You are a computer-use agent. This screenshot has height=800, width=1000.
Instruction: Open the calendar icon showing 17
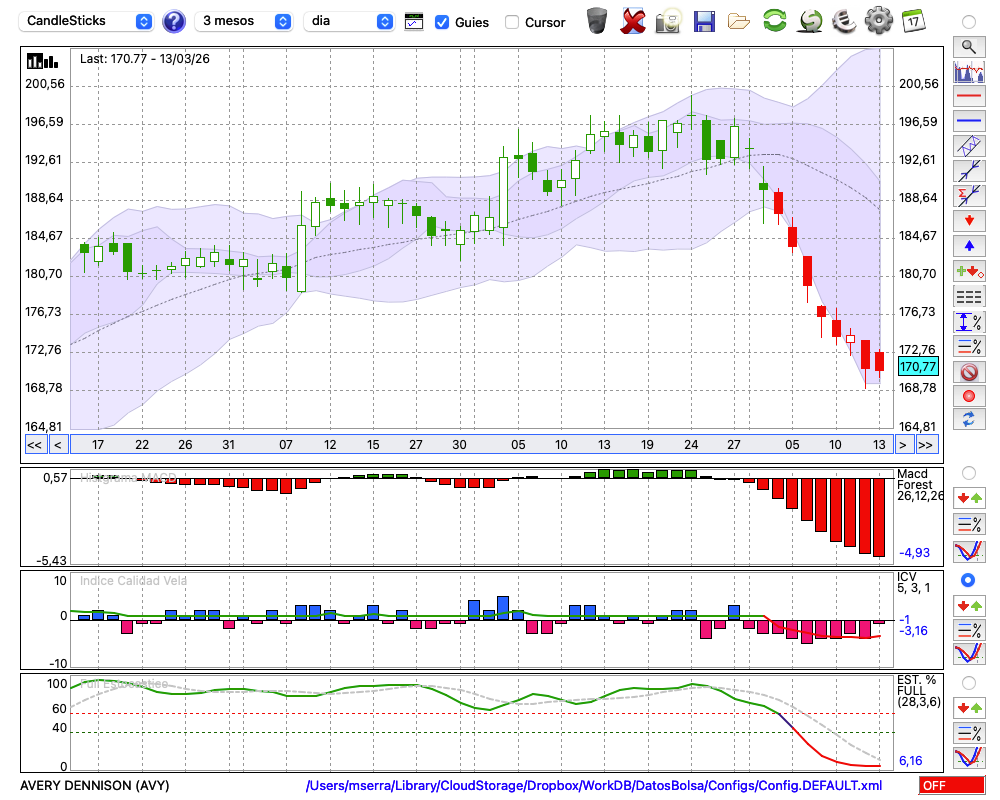[x=913, y=21]
